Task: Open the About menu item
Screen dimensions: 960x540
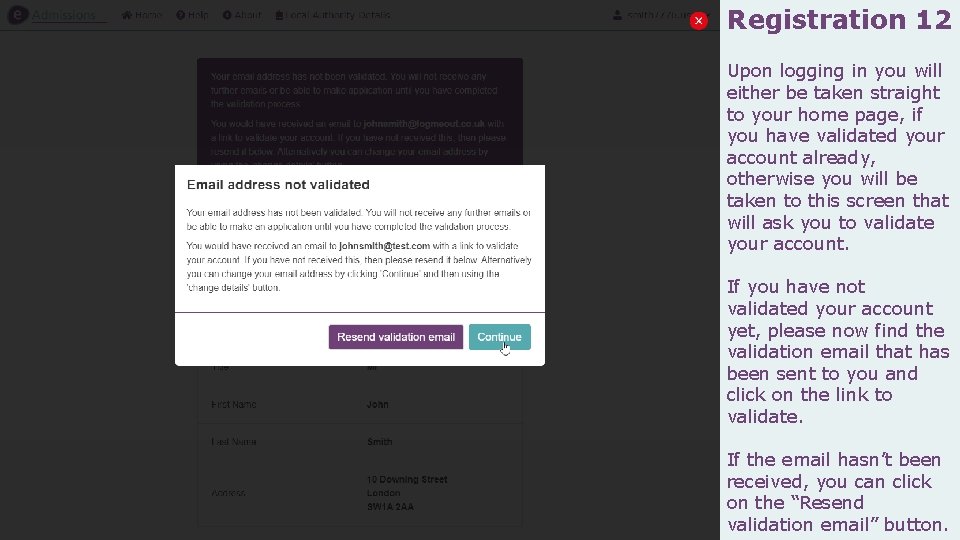Action: [x=242, y=15]
